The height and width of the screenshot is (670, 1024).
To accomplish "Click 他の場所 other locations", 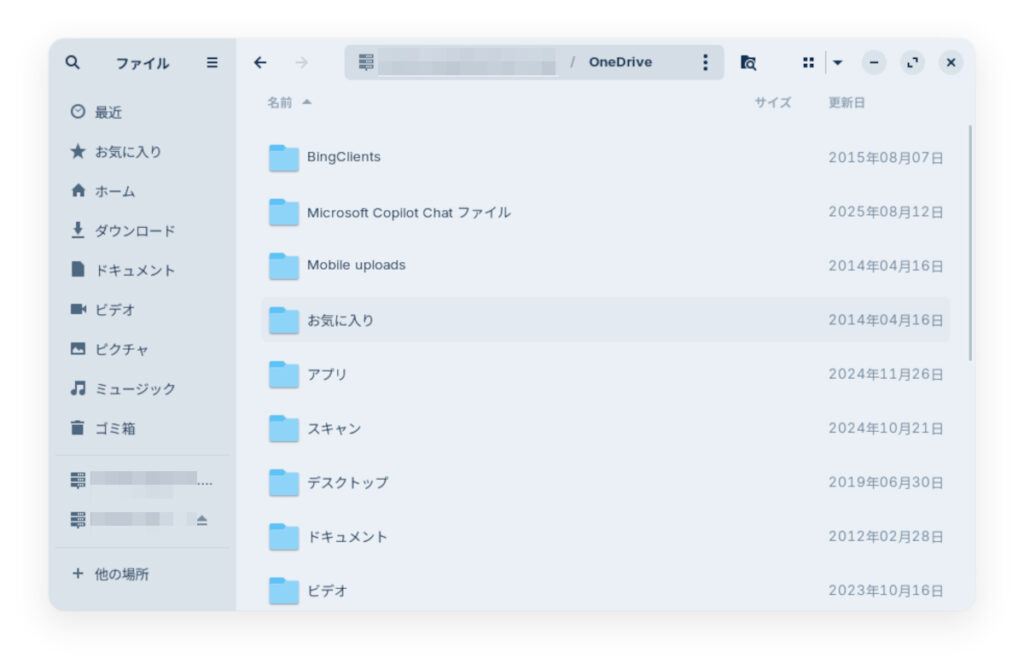I will (x=122, y=574).
